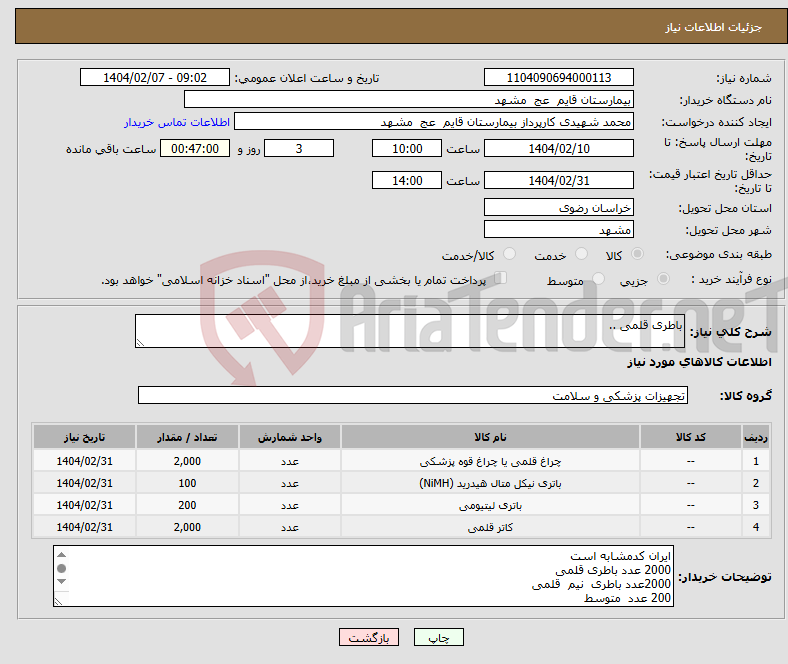The width and height of the screenshot is (788, 664).
Task: Select the کالا radio button
Action: coord(637,254)
